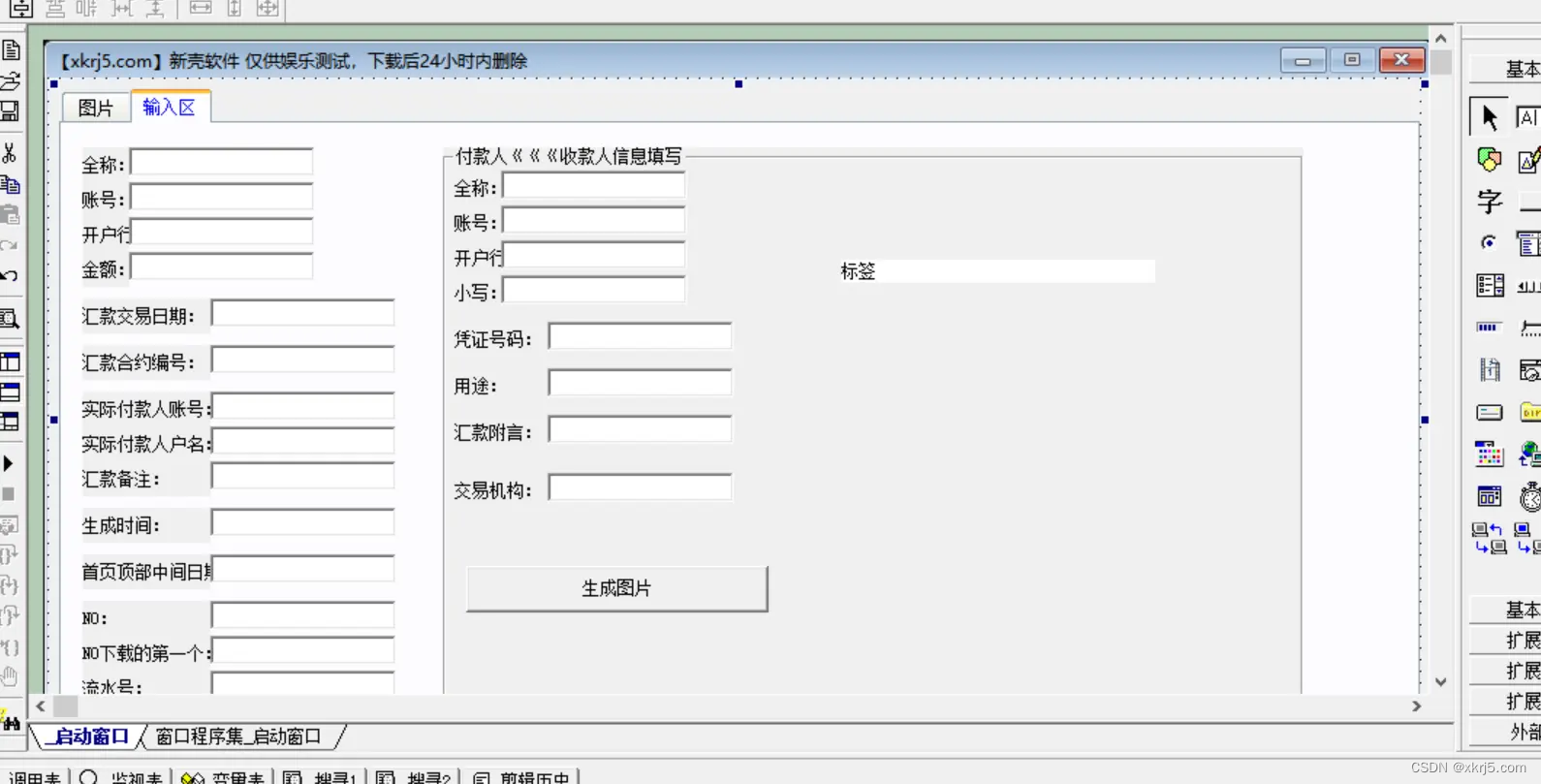Click the NO: input field
The width and height of the screenshot is (1541, 784).
302,615
